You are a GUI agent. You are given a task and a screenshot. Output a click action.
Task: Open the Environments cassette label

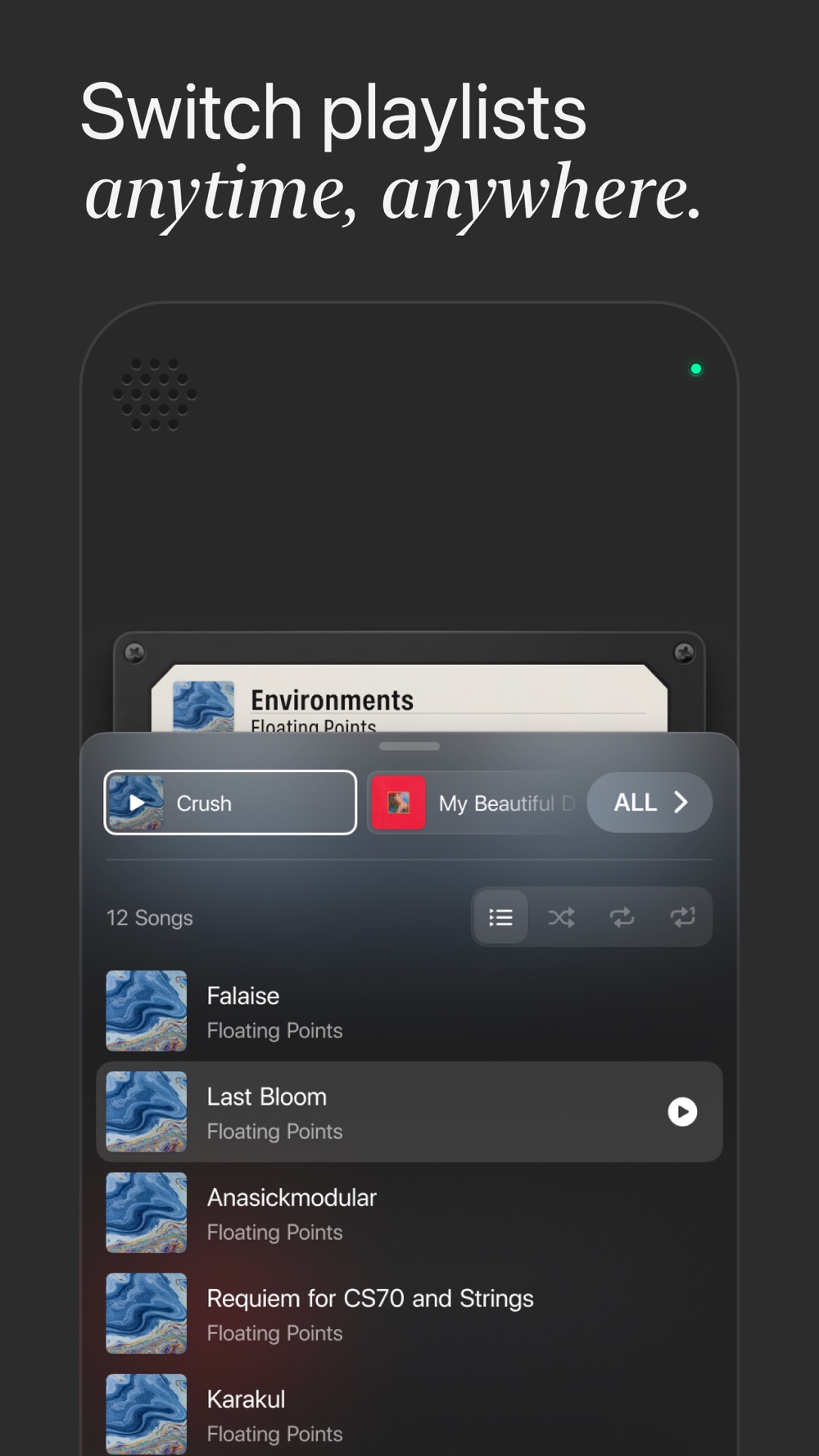[x=409, y=699]
